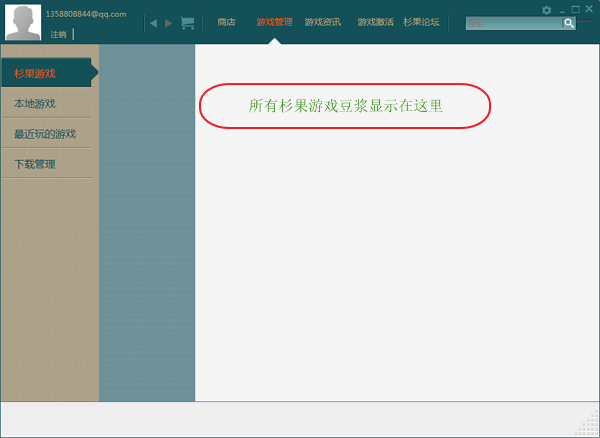Open the 商店 tab

pos(226,22)
